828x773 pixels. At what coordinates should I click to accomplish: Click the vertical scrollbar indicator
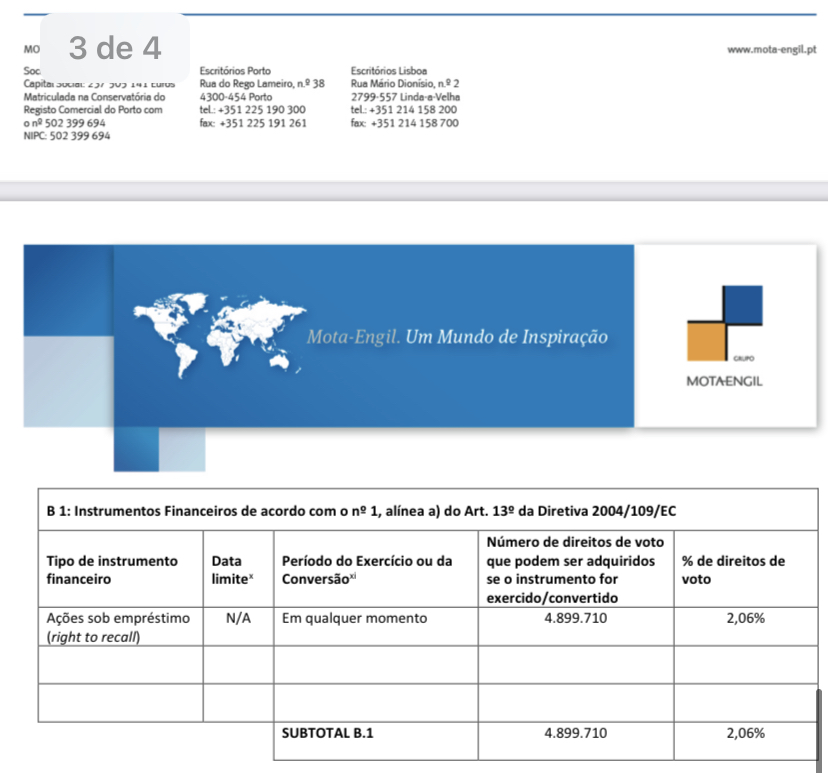pos(819,730)
